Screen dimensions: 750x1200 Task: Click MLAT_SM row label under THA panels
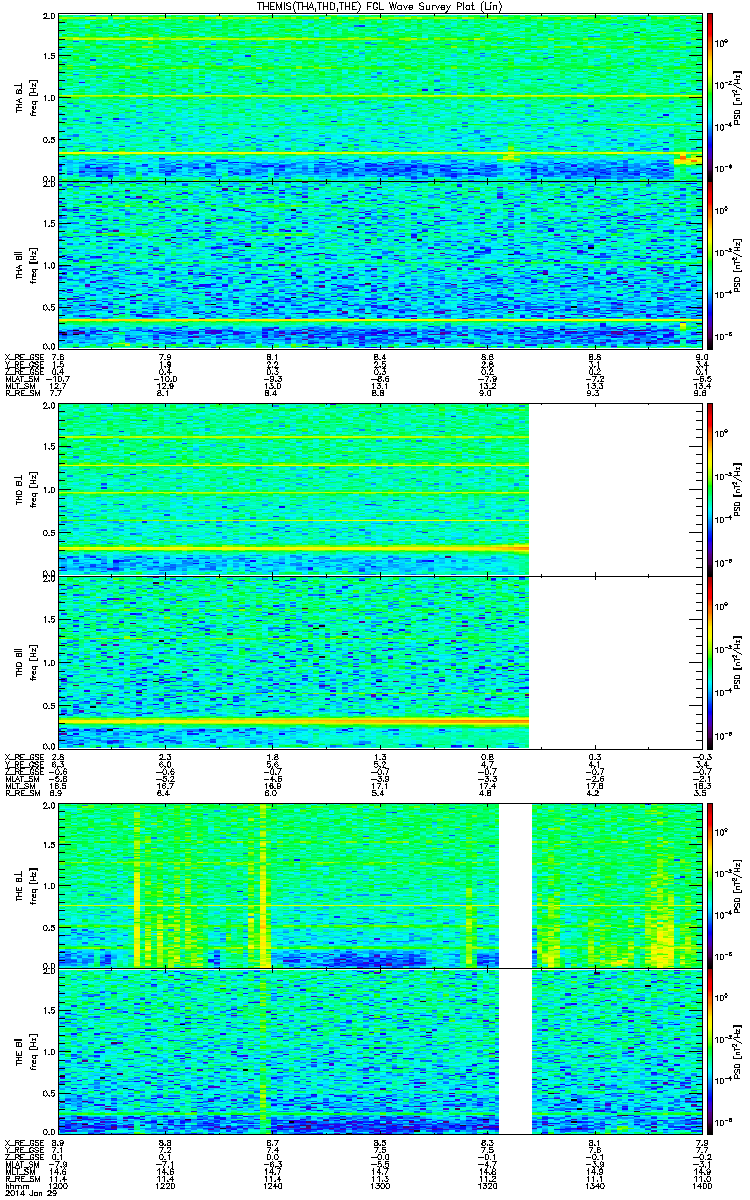(x=21, y=380)
